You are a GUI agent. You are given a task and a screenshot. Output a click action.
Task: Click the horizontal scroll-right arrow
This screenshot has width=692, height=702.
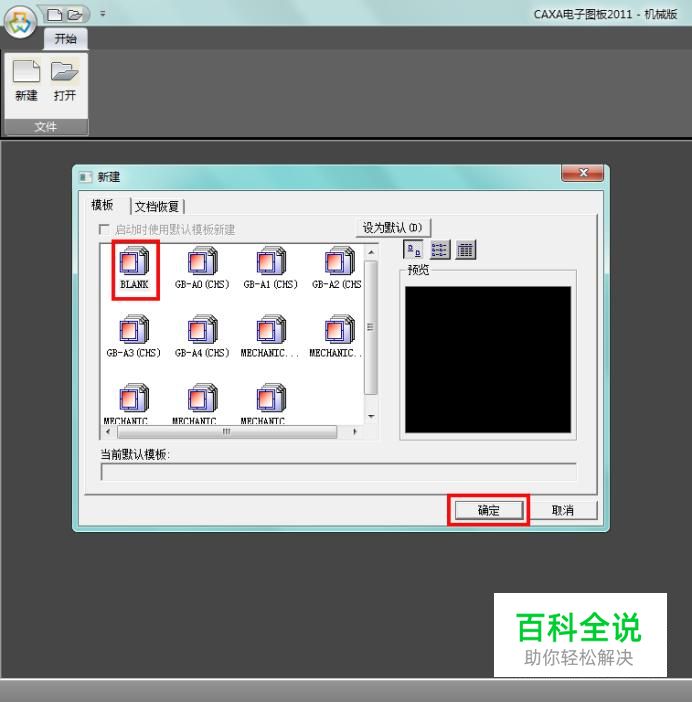355,432
